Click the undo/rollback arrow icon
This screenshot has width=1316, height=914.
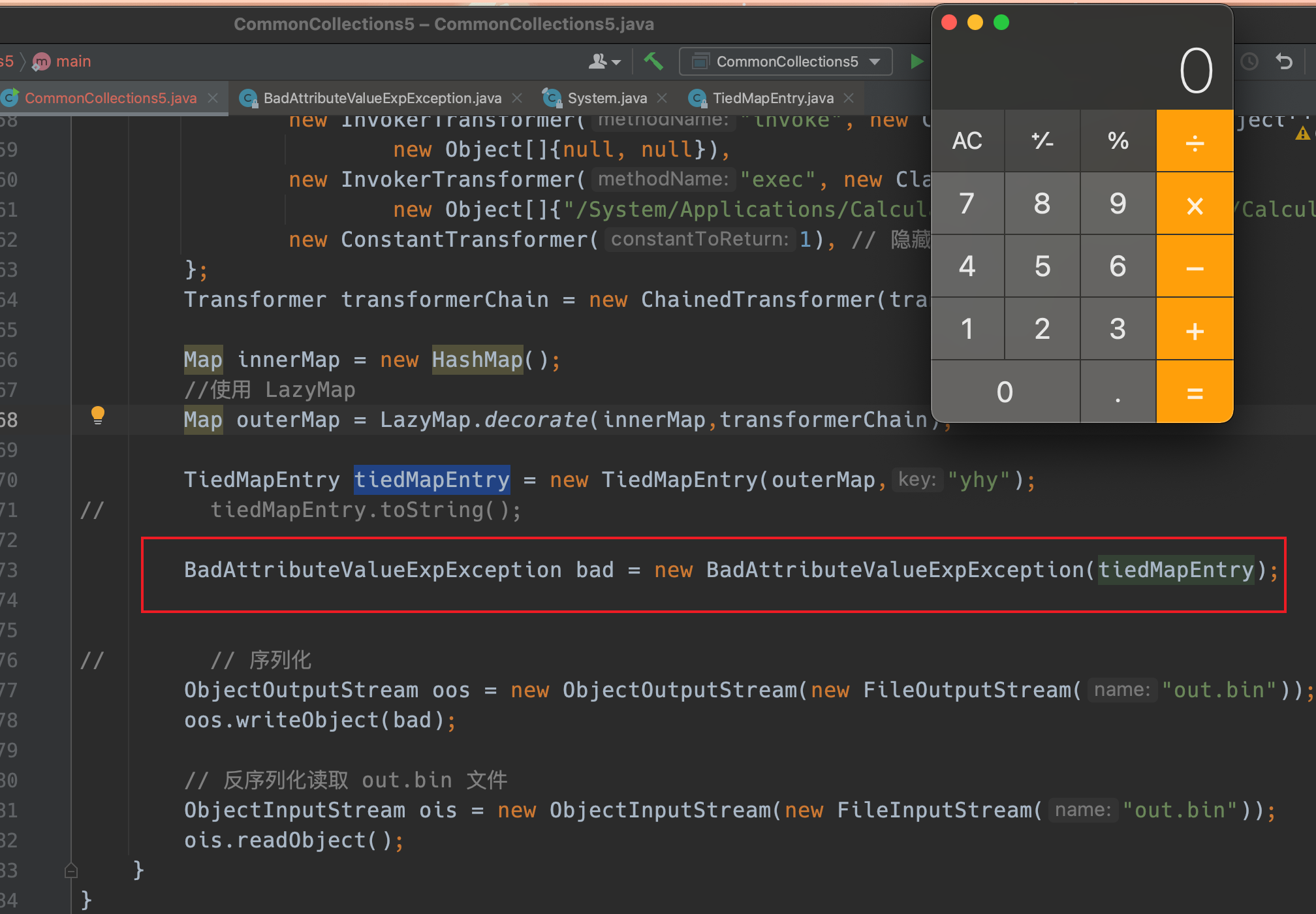(x=1284, y=61)
